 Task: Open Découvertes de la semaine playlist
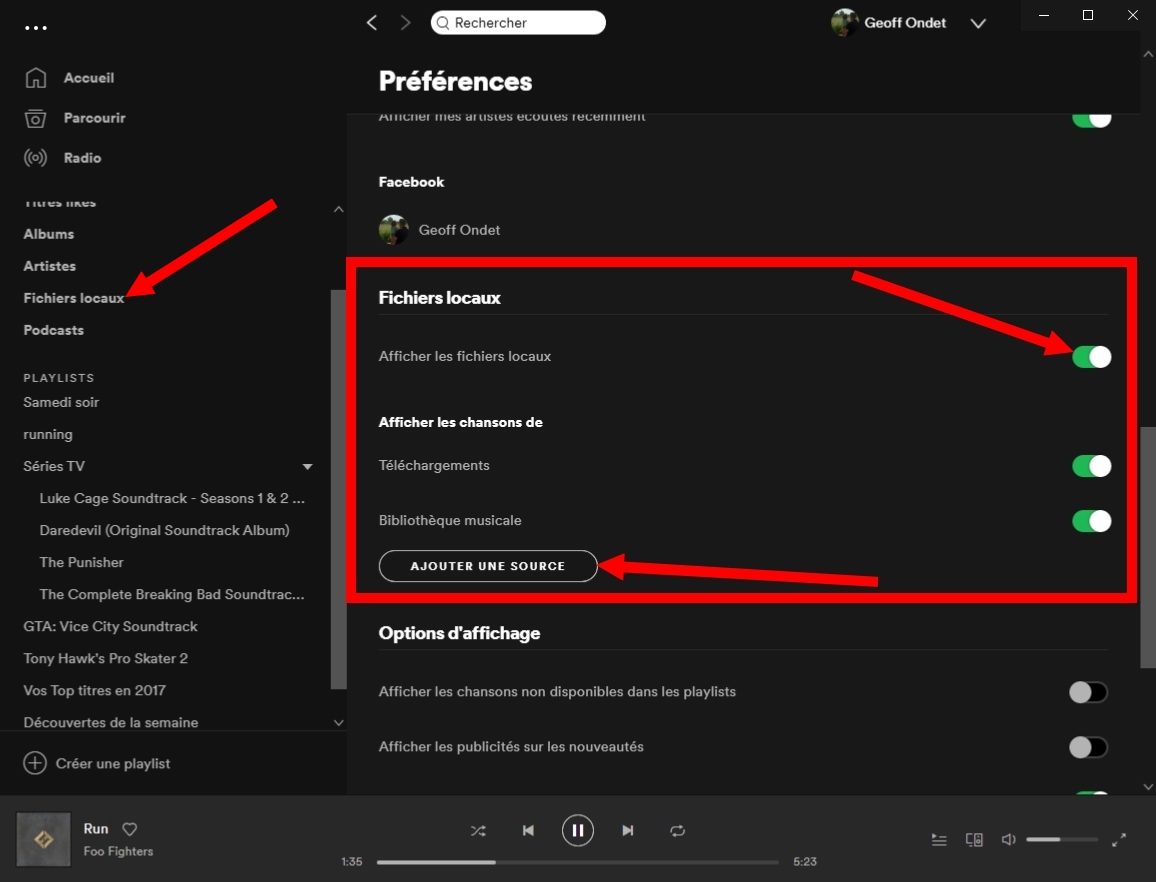(x=111, y=723)
